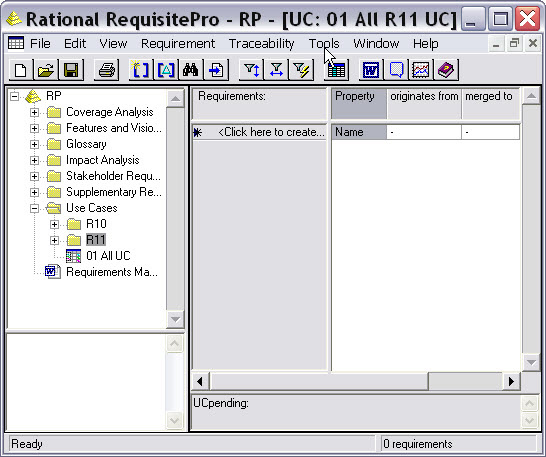Open the Requirements Ma... document
The height and width of the screenshot is (457, 546).
112,272
